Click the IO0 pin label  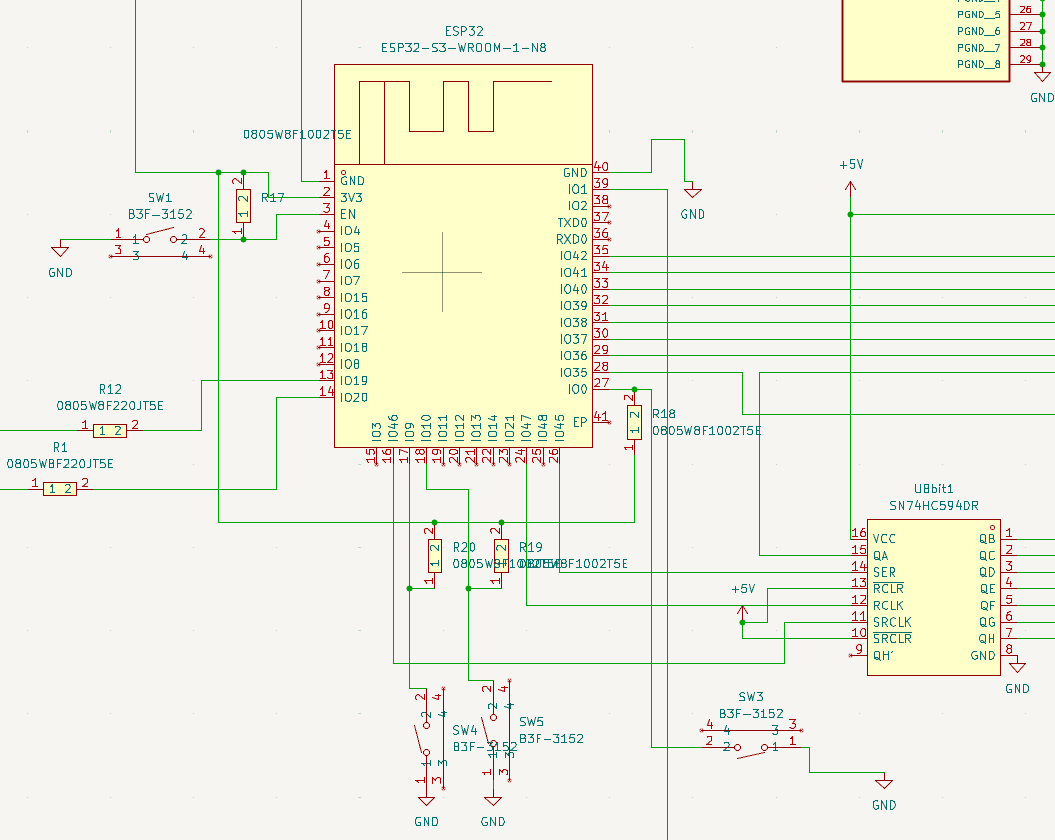pos(577,388)
